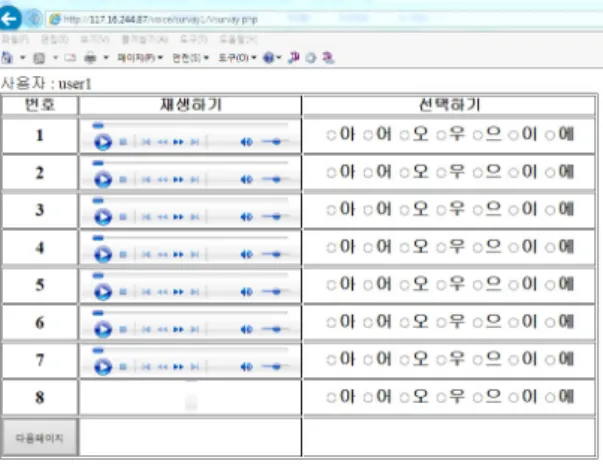Rewind the row 7 player
The height and width of the screenshot is (464, 603).
tap(162, 367)
